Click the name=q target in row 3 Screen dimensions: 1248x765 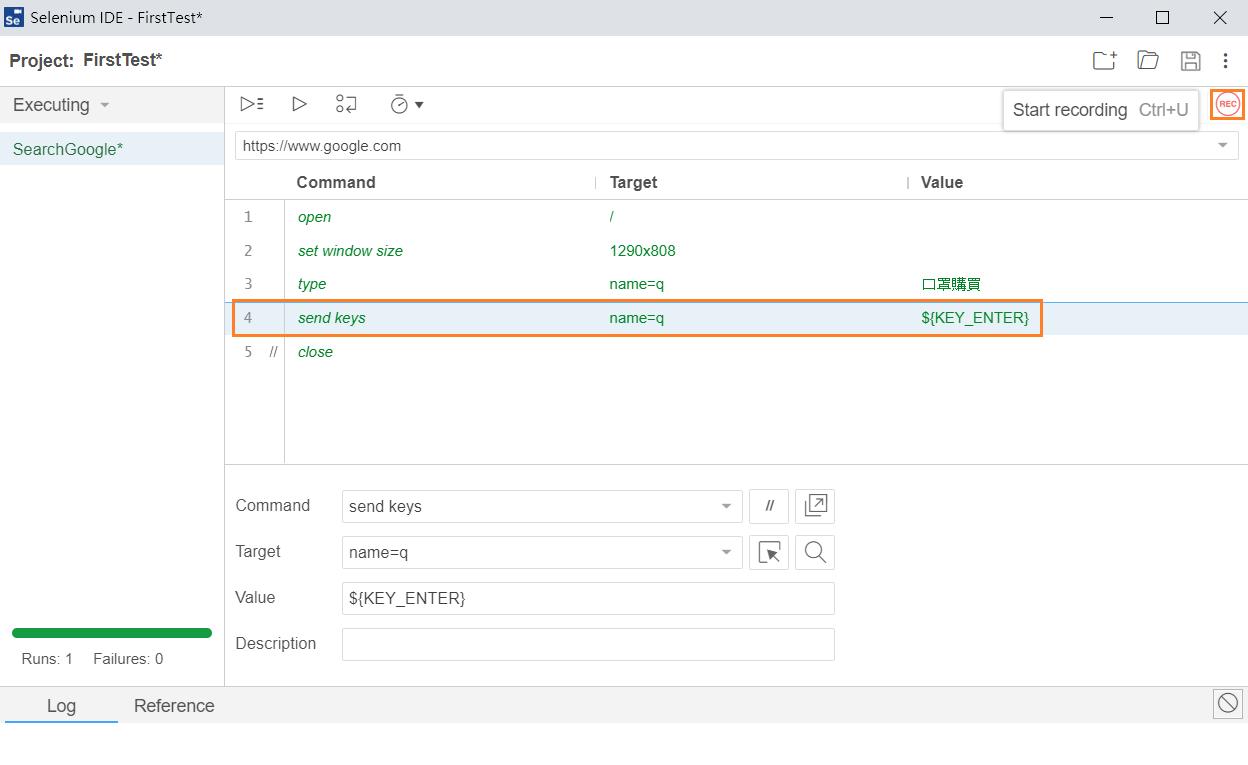click(636, 284)
